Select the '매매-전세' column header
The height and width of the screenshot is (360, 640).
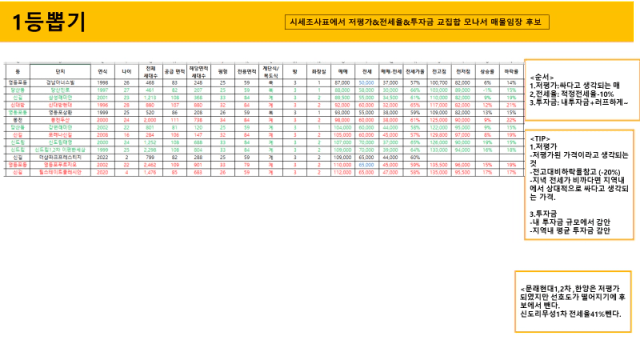391,71
